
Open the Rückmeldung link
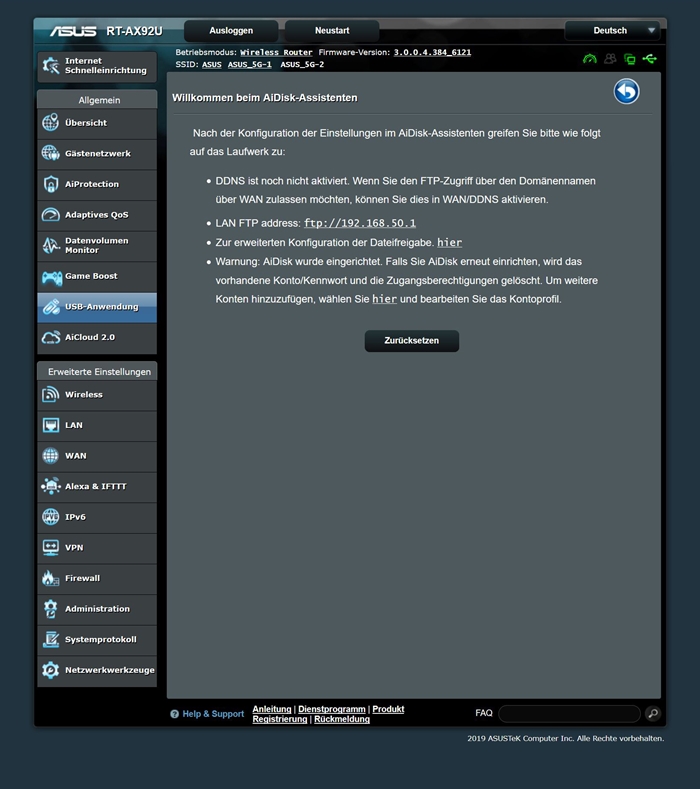tap(342, 719)
